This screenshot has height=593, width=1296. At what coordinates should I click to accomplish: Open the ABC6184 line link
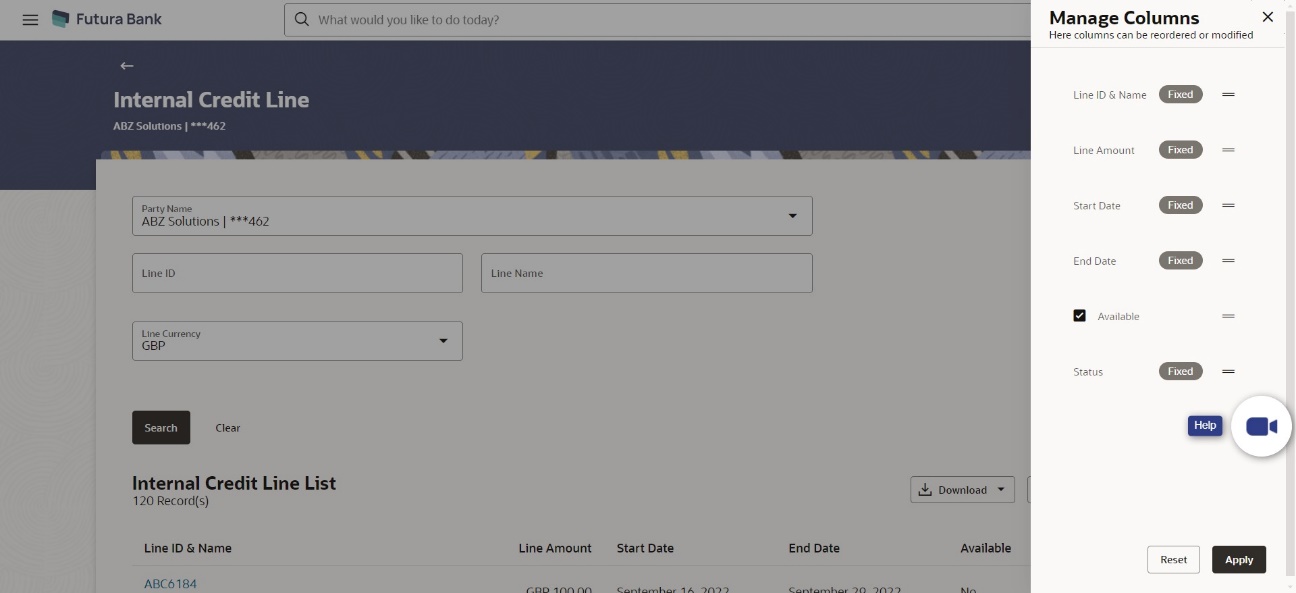click(x=170, y=584)
